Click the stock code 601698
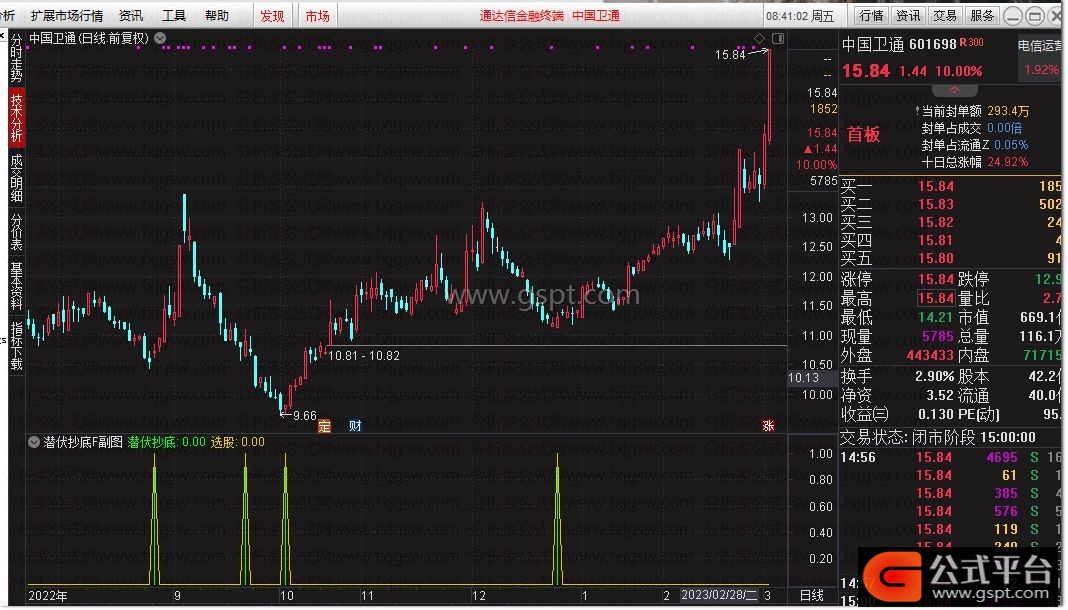1068x610 pixels. 933,44
